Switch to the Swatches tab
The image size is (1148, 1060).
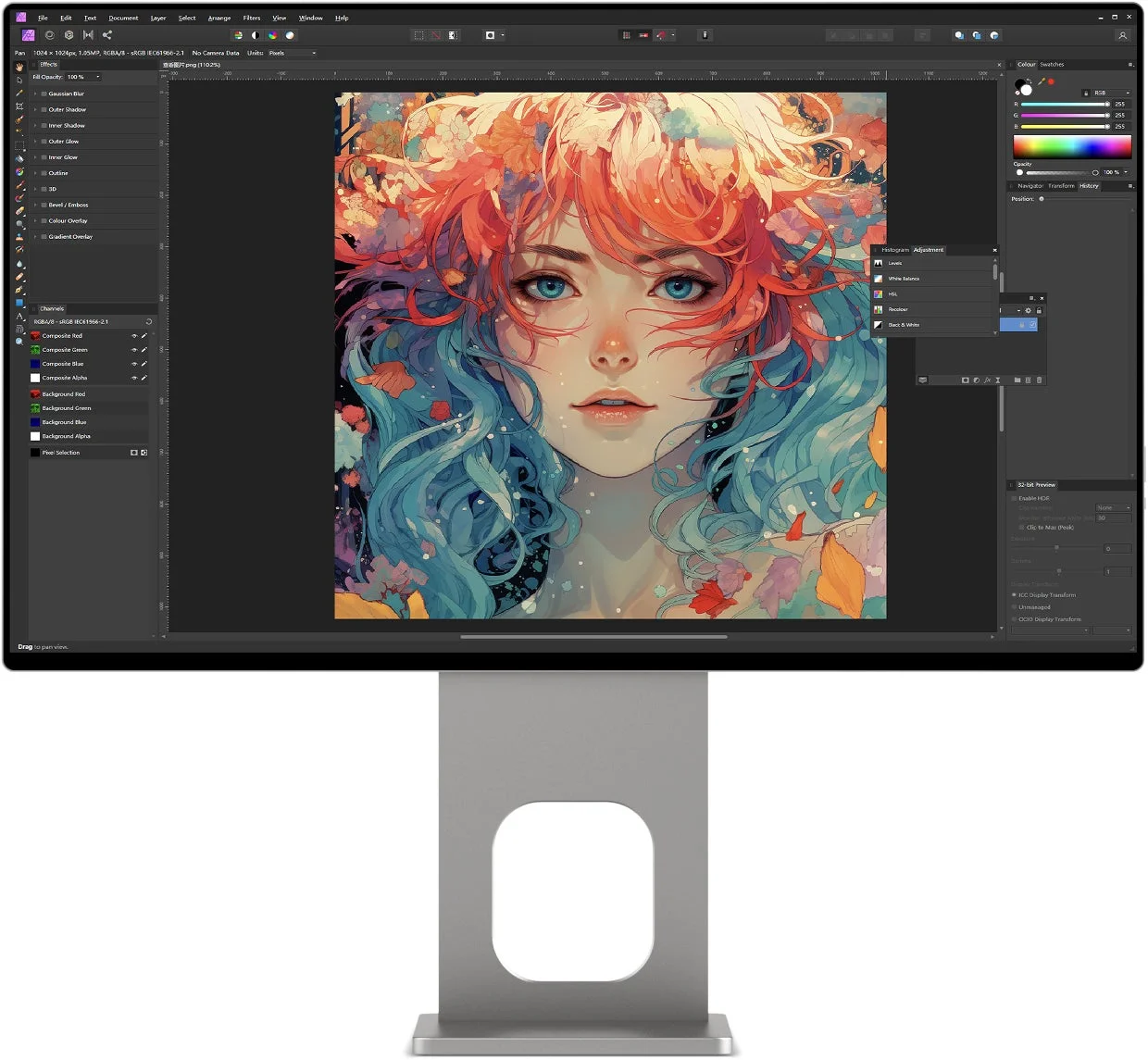pyautogui.click(x=1052, y=65)
